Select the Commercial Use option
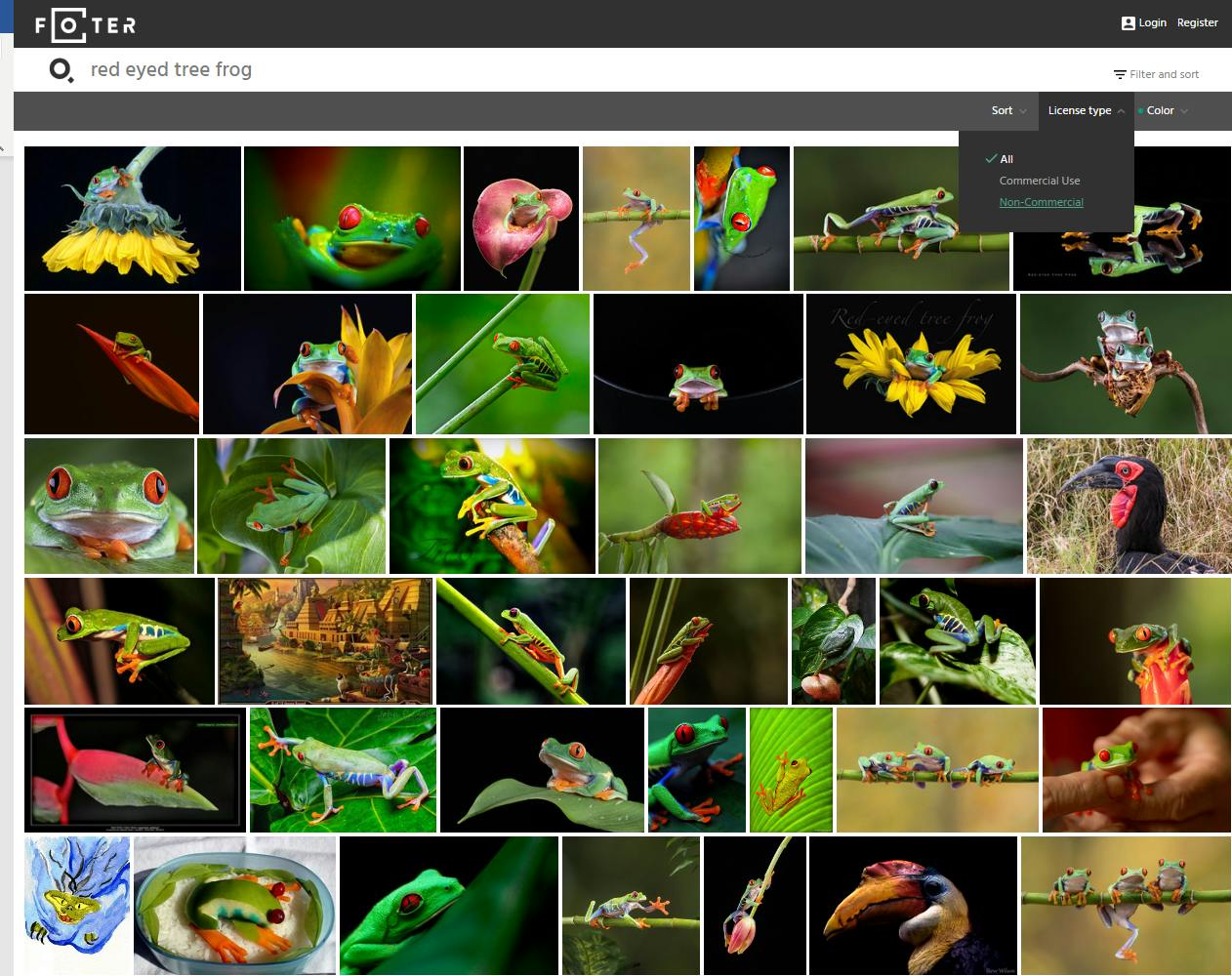The width and height of the screenshot is (1232, 976). click(x=1040, y=181)
